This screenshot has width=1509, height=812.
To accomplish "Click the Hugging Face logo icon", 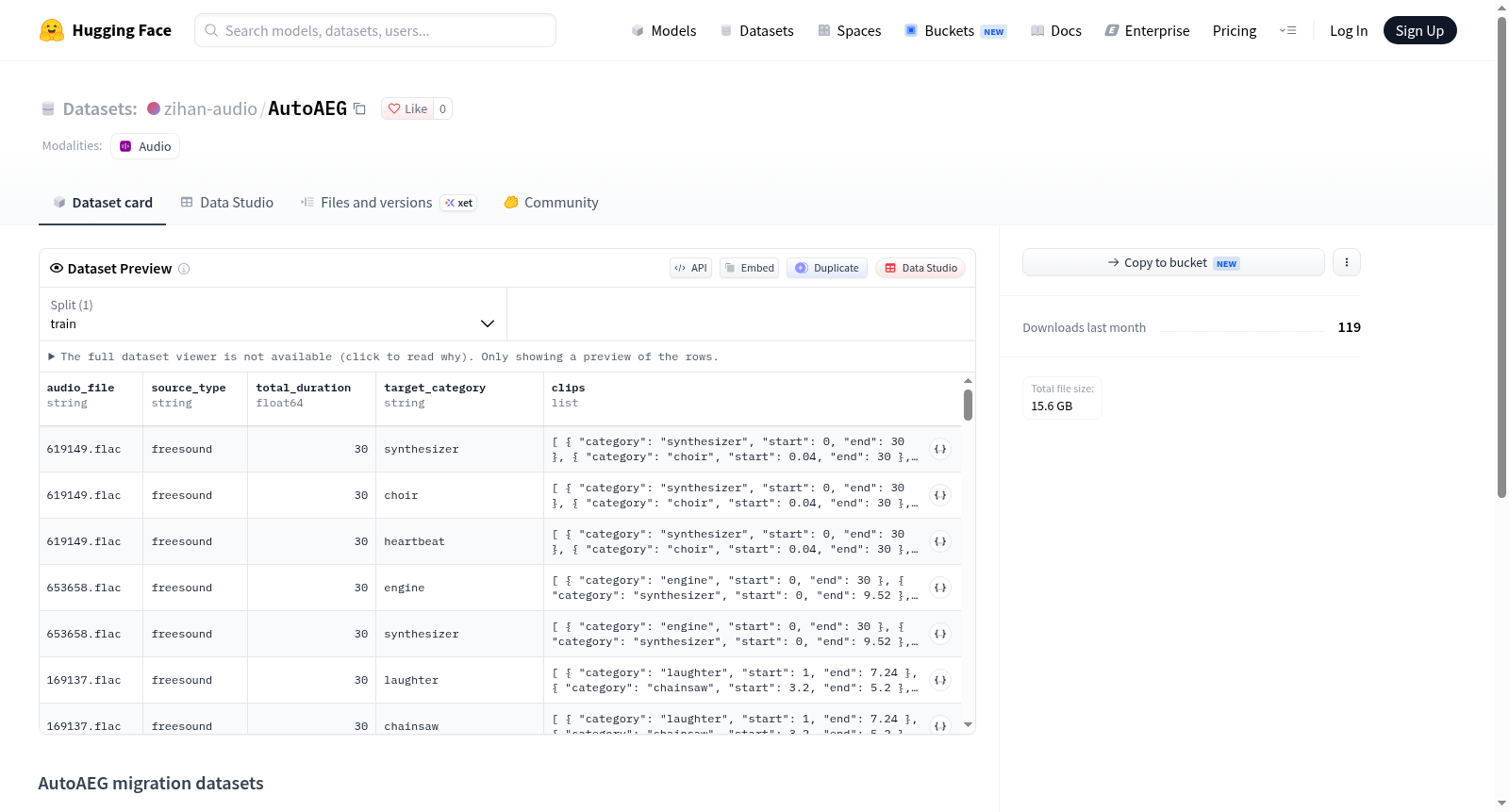I will [52, 30].
